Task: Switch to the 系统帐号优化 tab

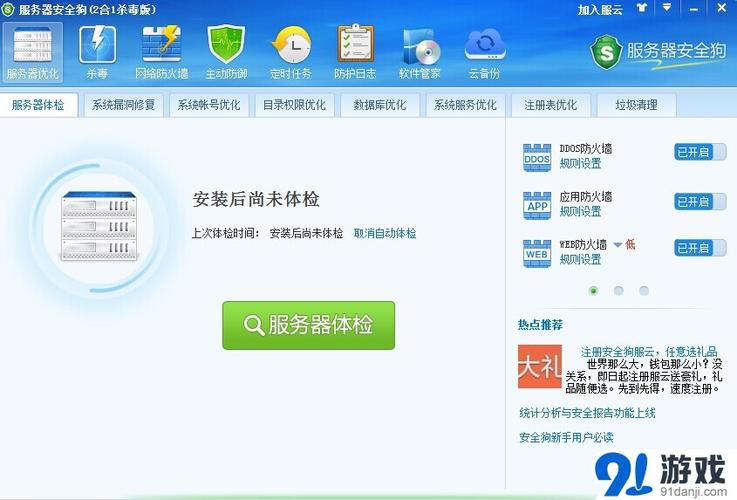Action: (x=209, y=105)
